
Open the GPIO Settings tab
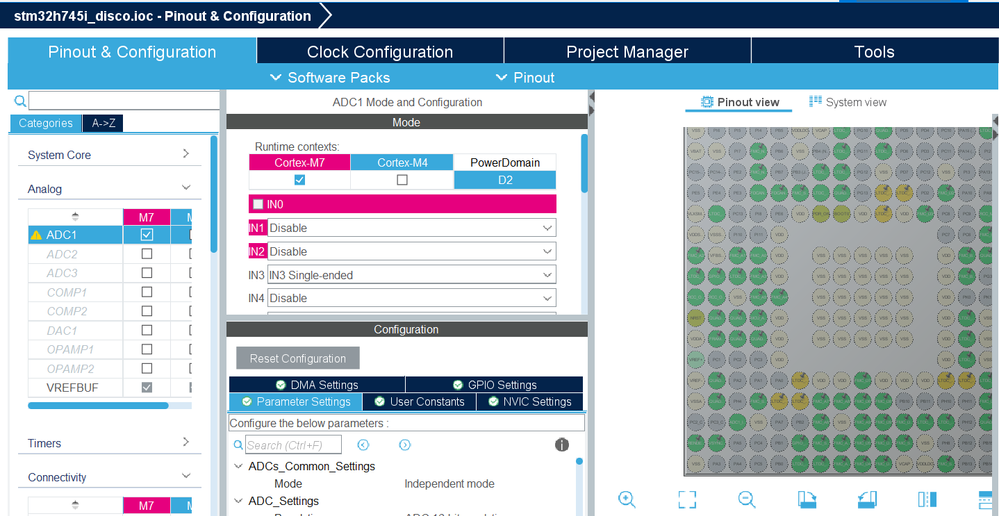494,385
